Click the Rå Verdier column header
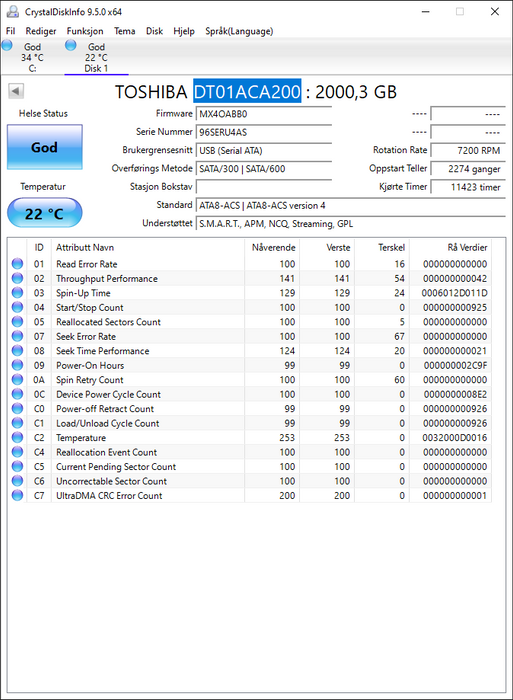The height and width of the screenshot is (700, 513). [x=450, y=247]
